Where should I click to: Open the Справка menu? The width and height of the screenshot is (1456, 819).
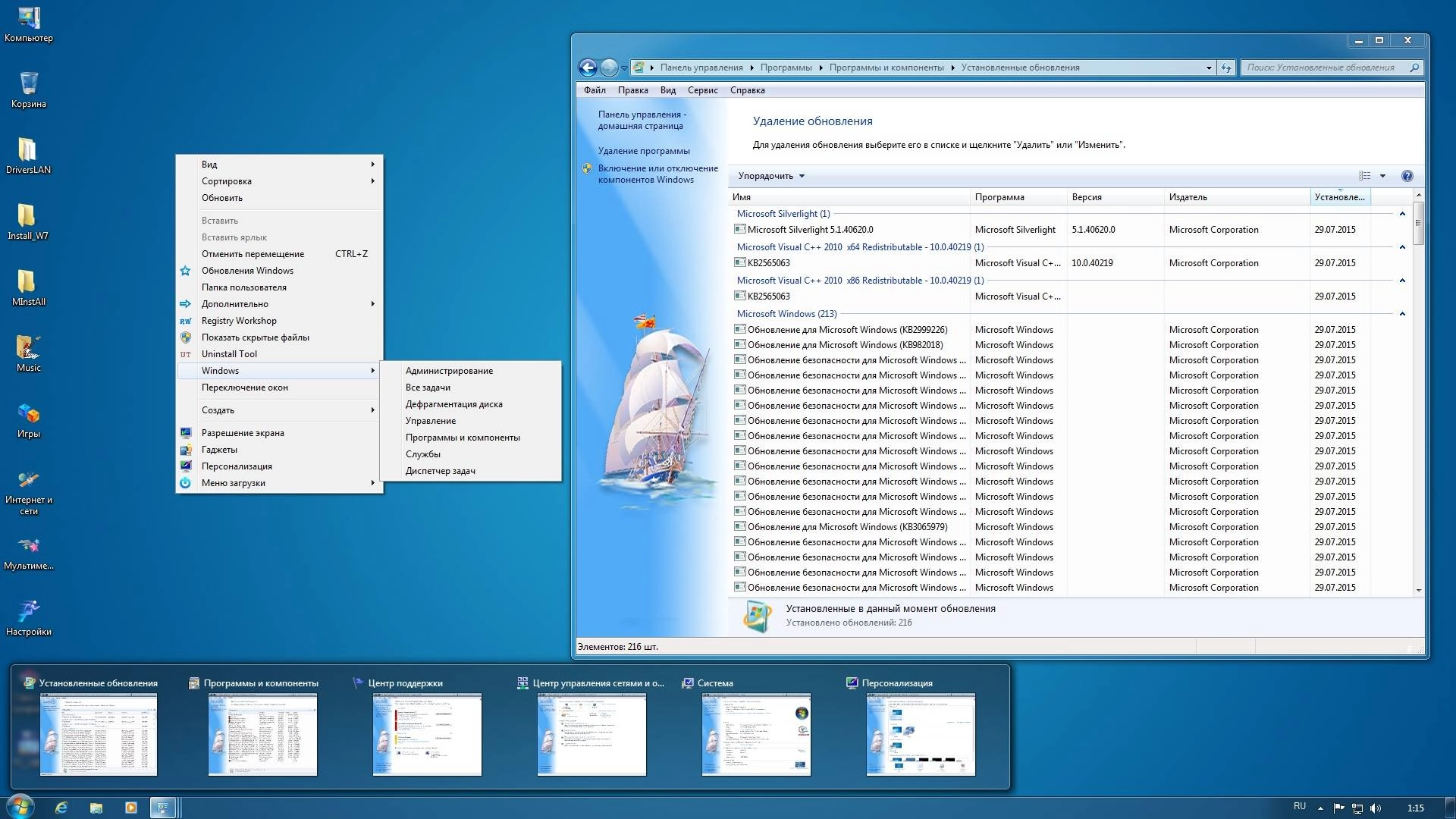tap(747, 90)
